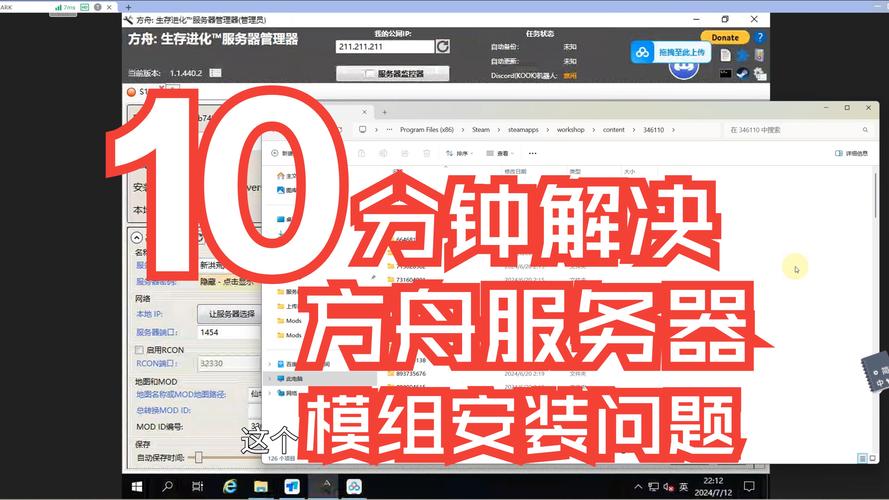The width and height of the screenshot is (889, 500).
Task: Click the version info icon beside 1.1.440.2
Action: (215, 73)
